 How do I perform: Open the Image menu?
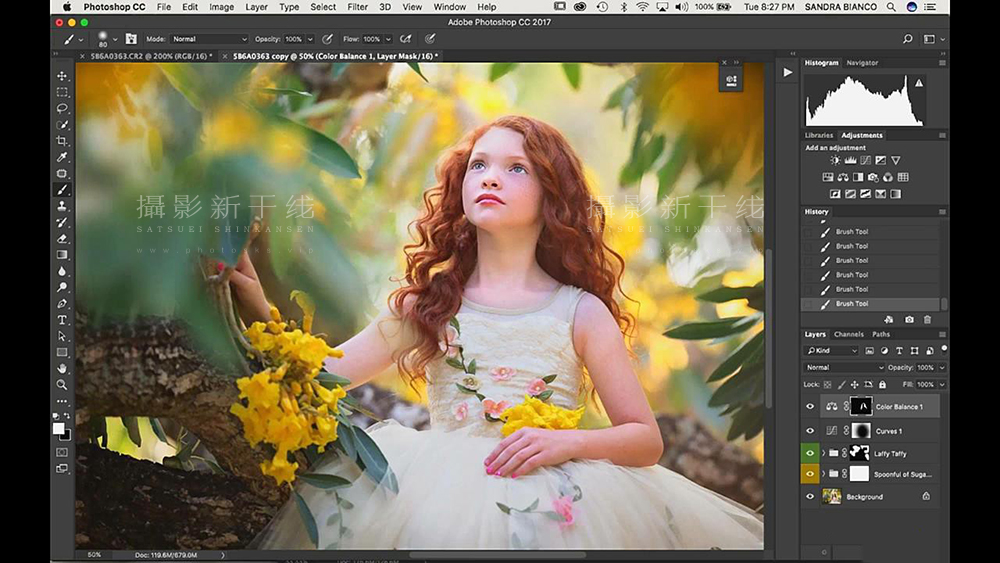221,7
